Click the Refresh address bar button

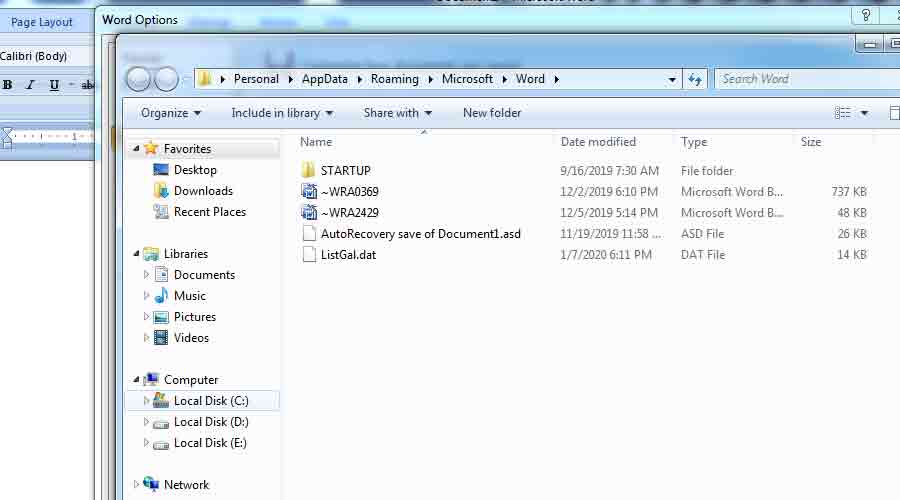point(695,79)
